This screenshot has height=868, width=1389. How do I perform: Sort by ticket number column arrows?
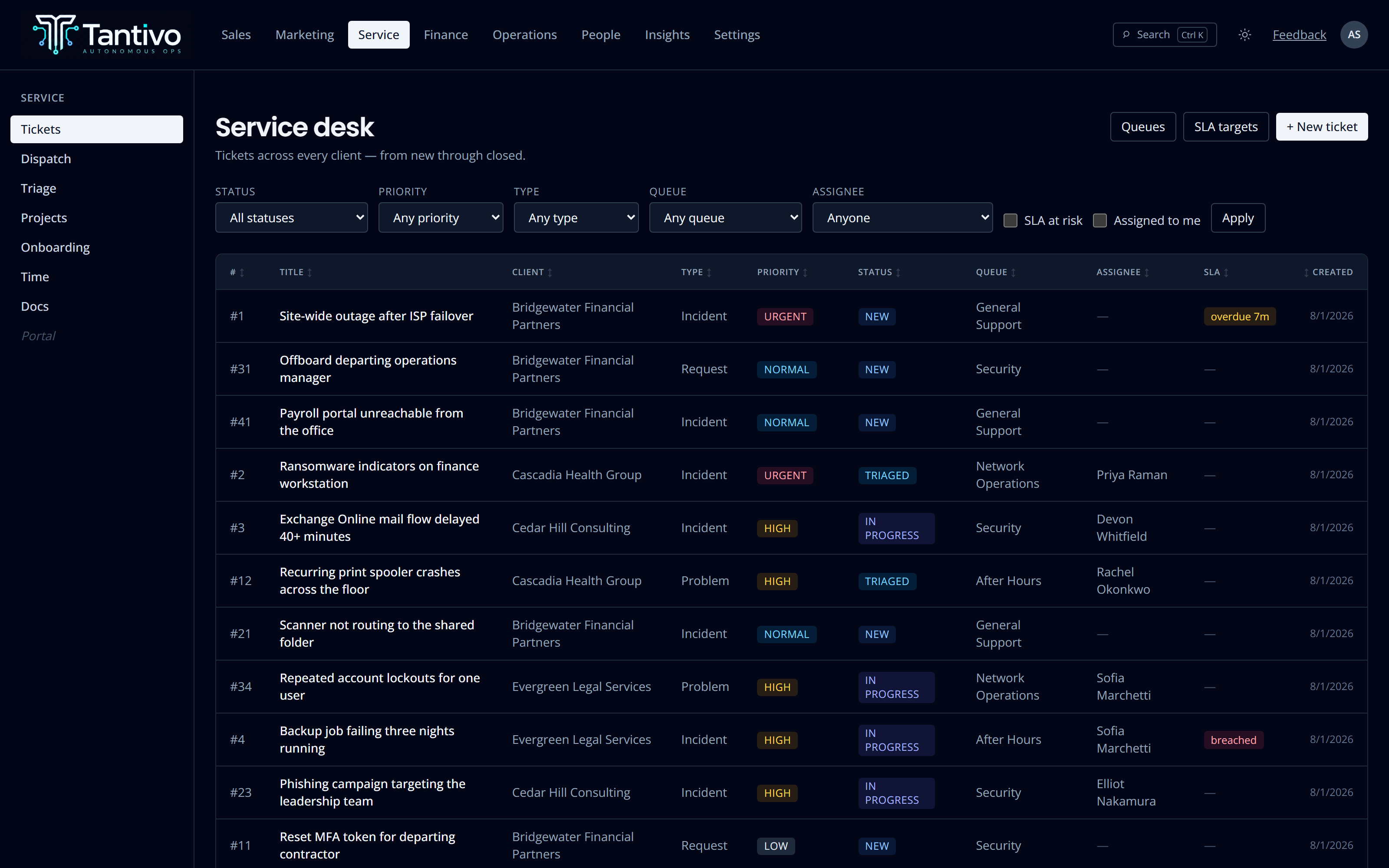pyautogui.click(x=242, y=272)
